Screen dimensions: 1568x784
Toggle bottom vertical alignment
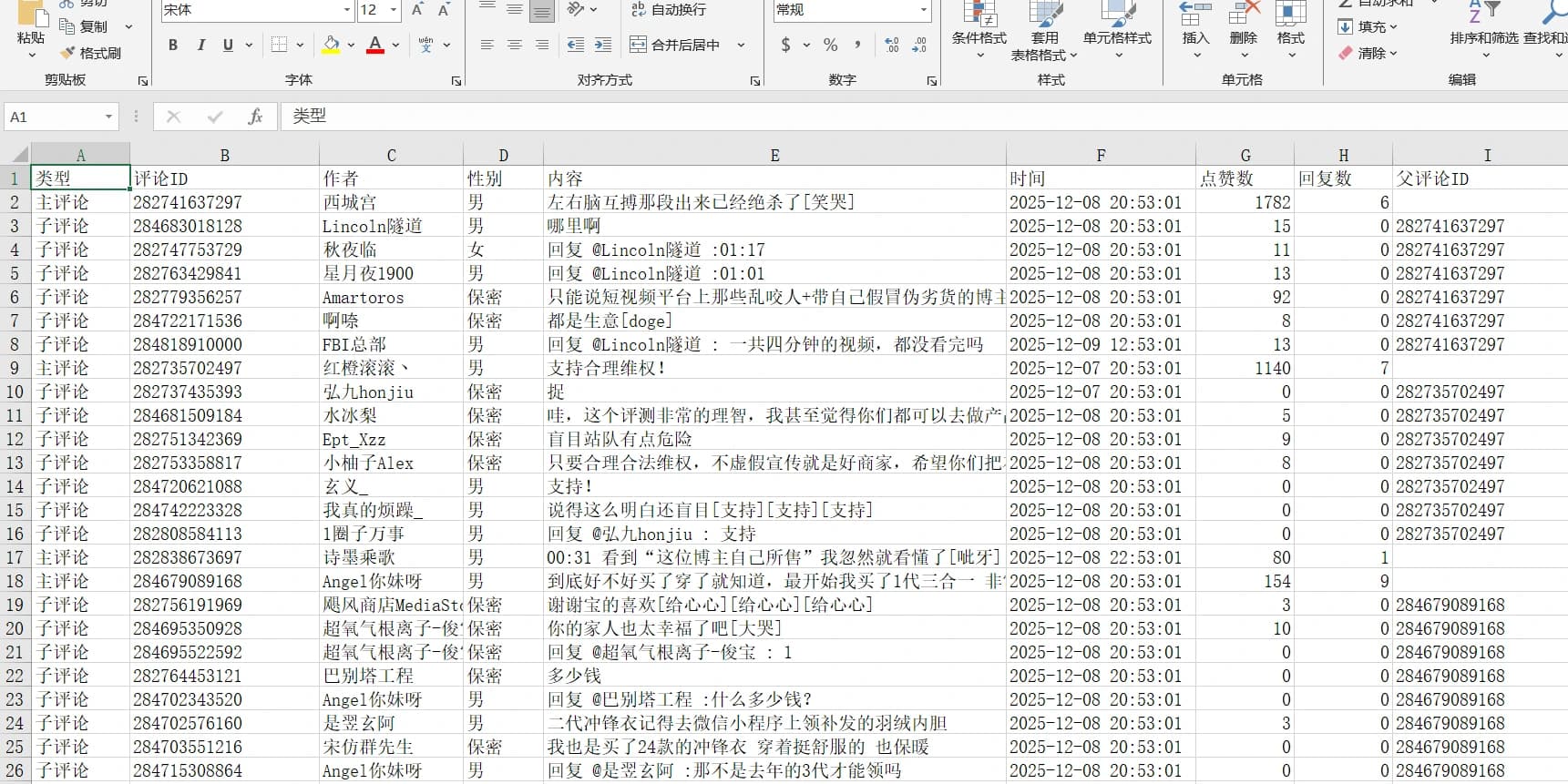point(542,10)
